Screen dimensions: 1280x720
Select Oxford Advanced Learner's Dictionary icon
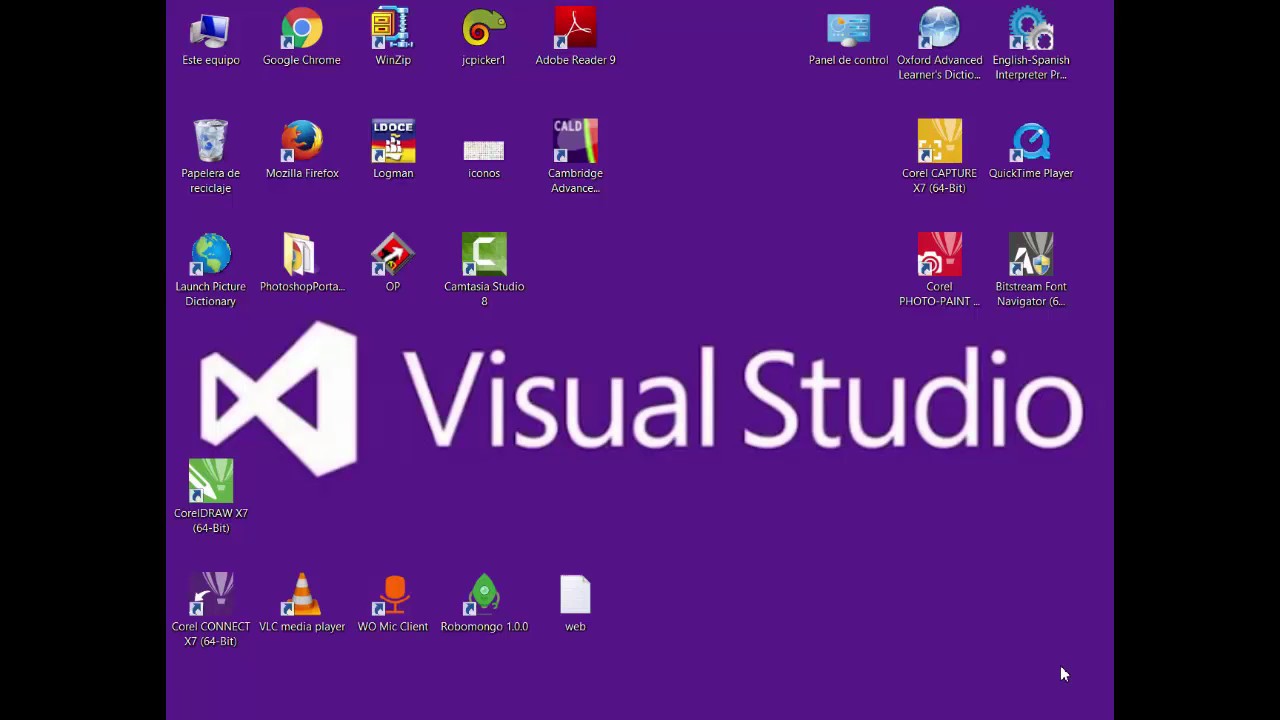coord(939,30)
